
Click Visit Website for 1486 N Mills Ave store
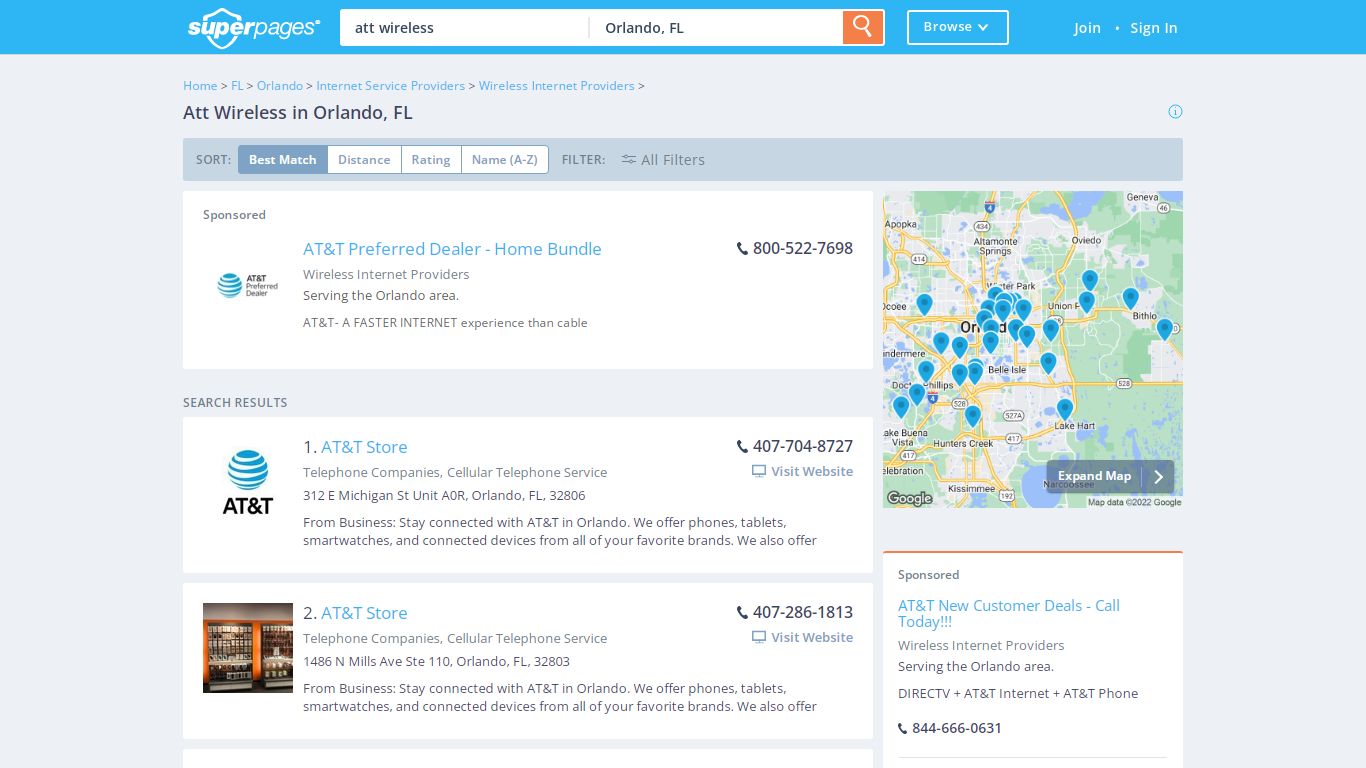[x=803, y=637]
